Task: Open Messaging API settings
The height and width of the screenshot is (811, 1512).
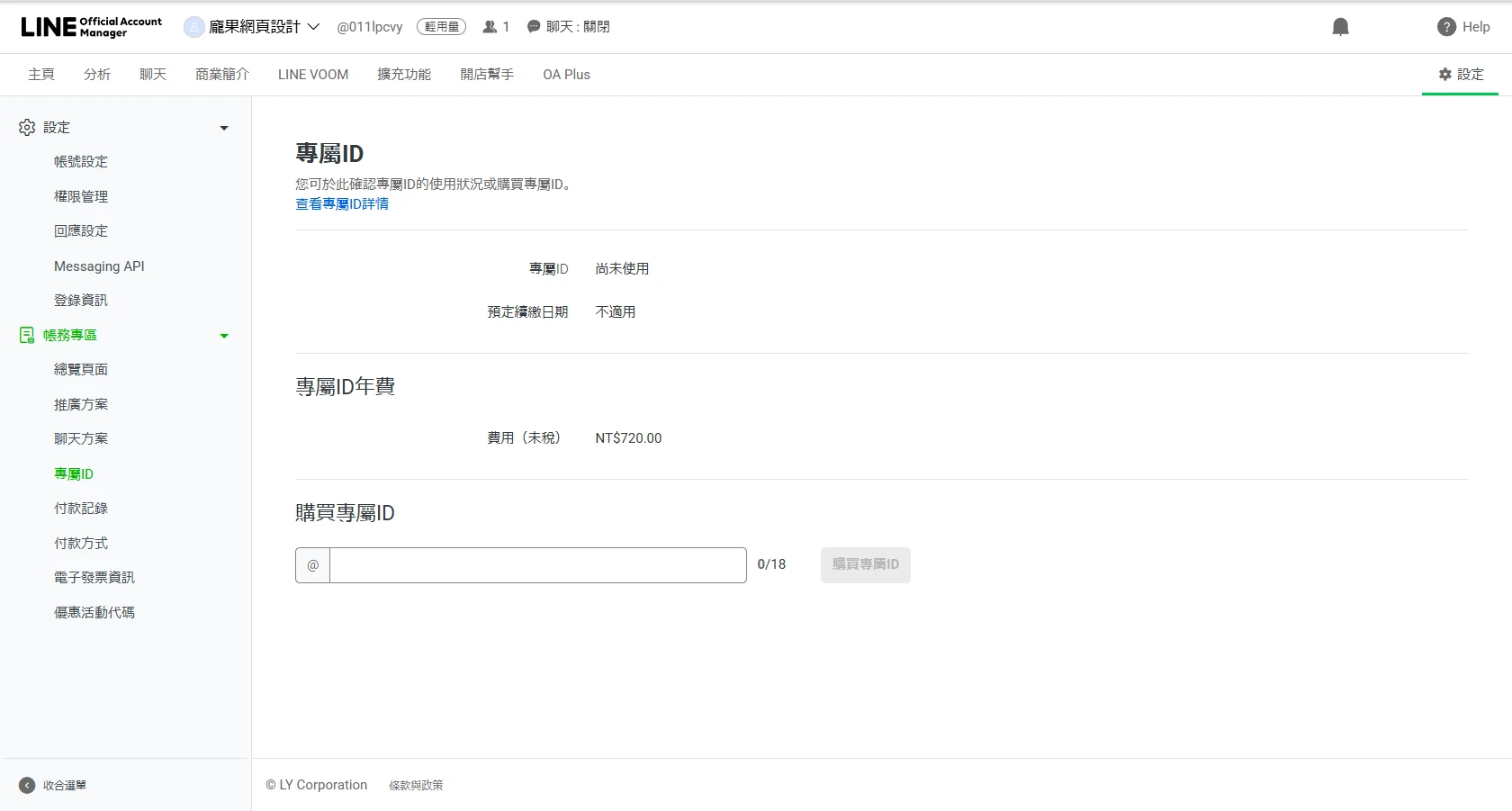Action: [x=99, y=266]
